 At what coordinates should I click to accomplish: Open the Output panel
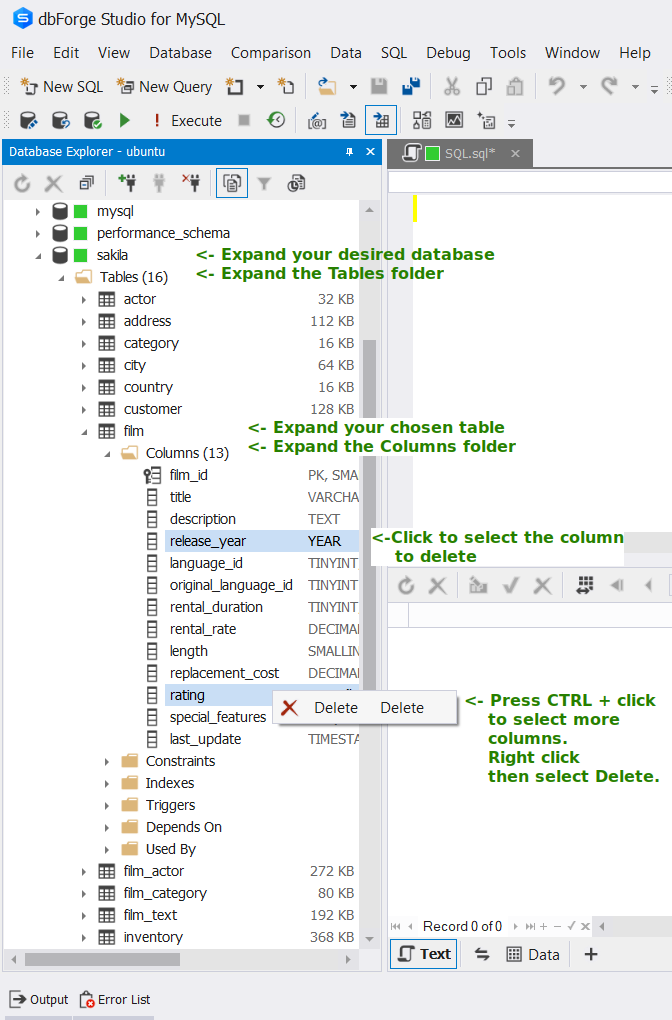(38, 999)
